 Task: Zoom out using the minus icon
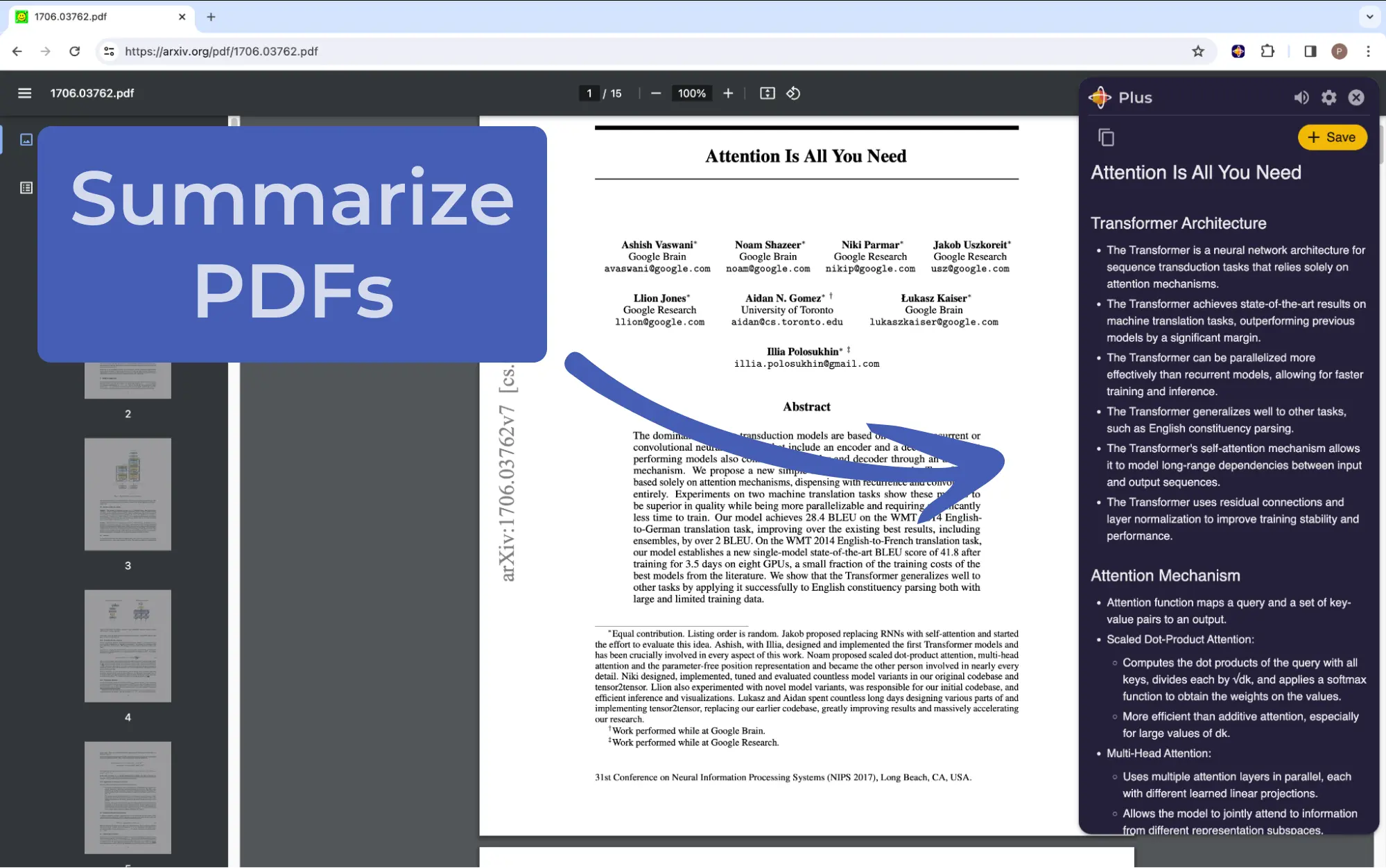click(655, 93)
